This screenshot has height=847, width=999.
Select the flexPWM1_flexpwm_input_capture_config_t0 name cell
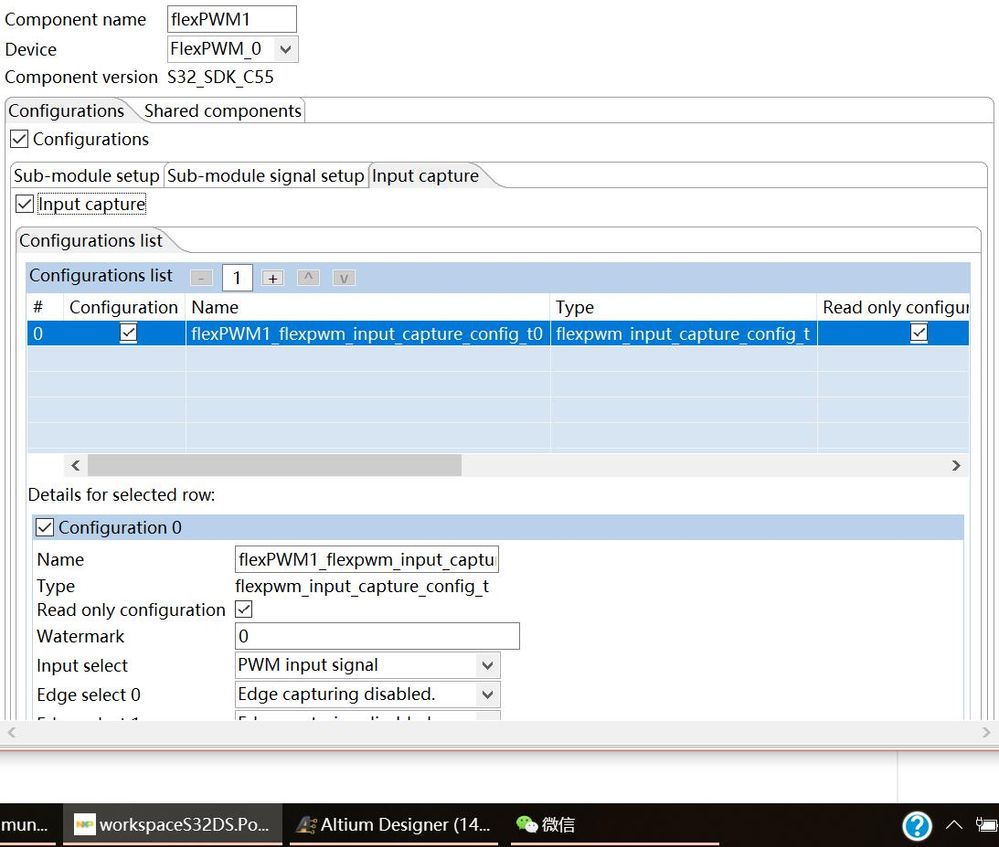click(367, 333)
